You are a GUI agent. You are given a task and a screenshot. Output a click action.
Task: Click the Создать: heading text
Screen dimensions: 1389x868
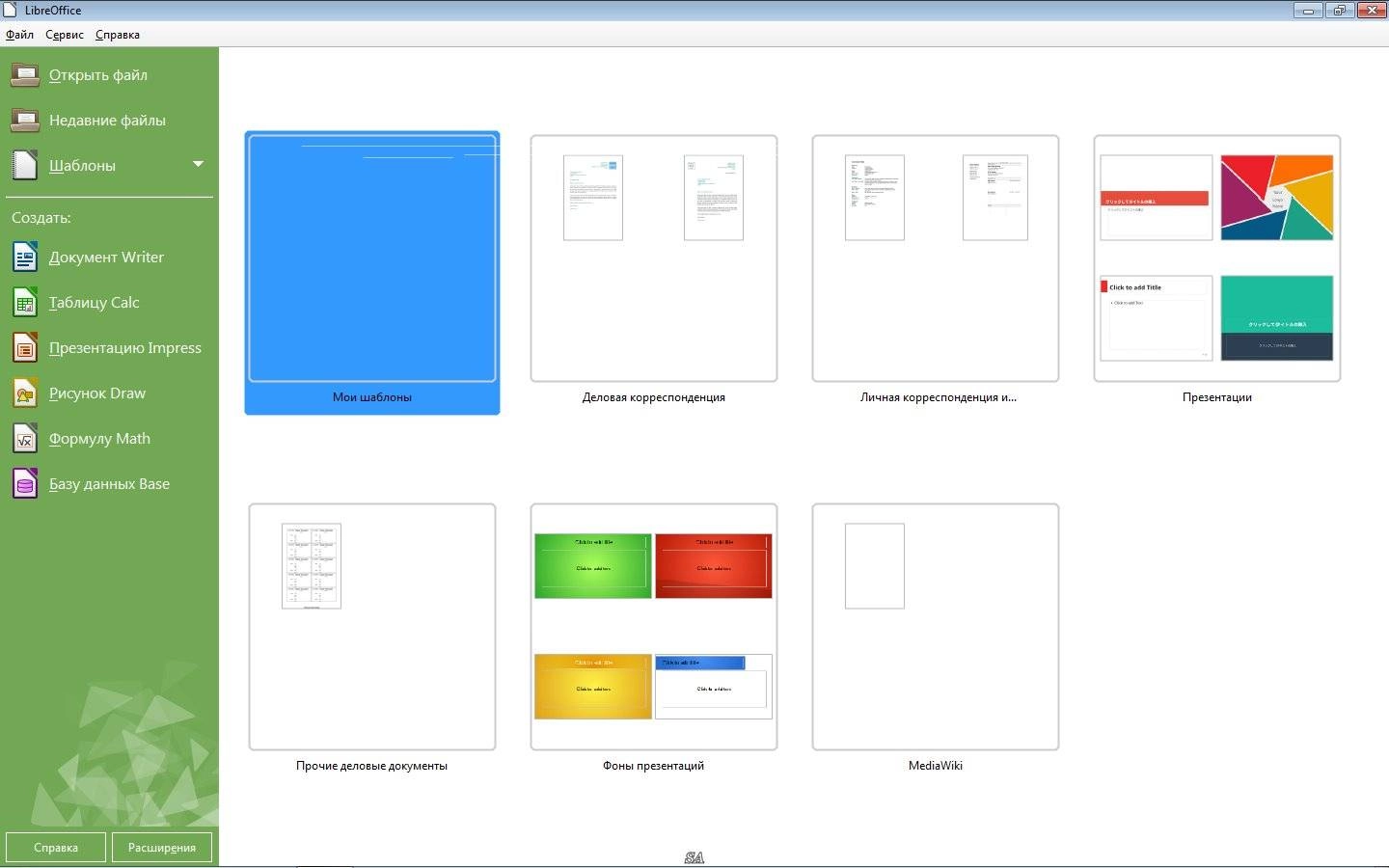pos(41,218)
